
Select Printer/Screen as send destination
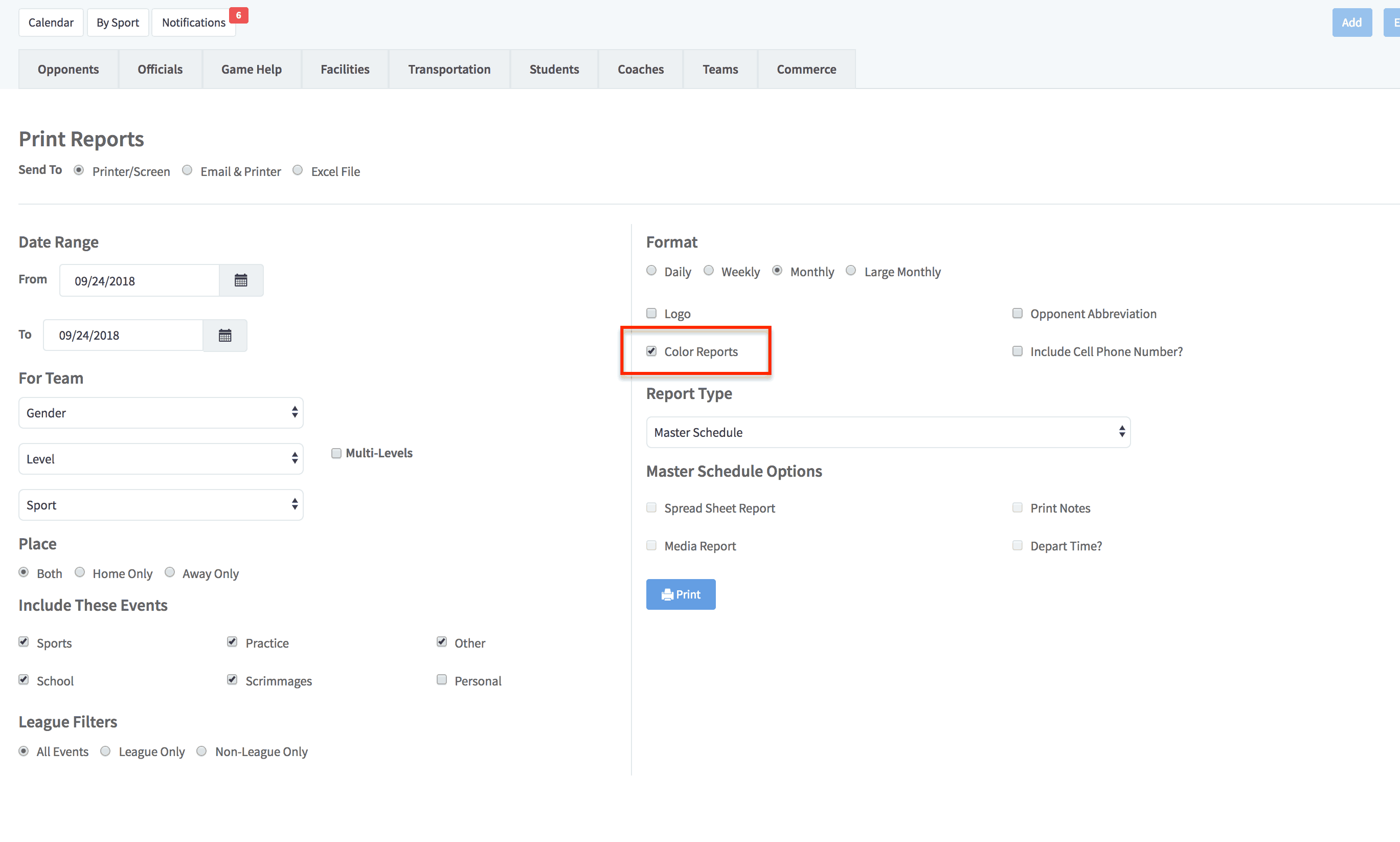[79, 170]
